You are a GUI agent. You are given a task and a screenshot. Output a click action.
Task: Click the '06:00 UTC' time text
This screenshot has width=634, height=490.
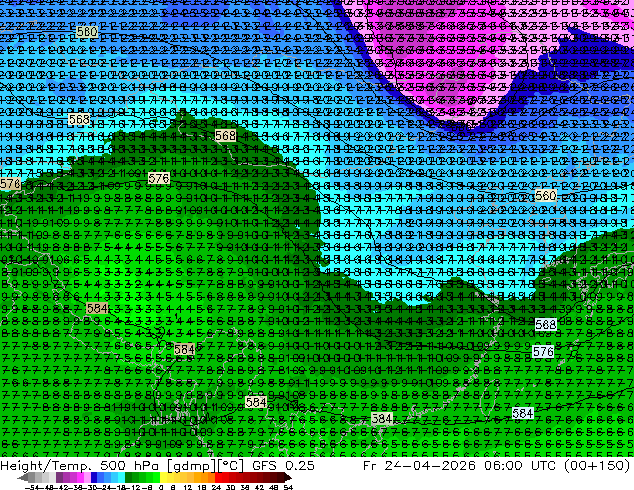click(522, 466)
